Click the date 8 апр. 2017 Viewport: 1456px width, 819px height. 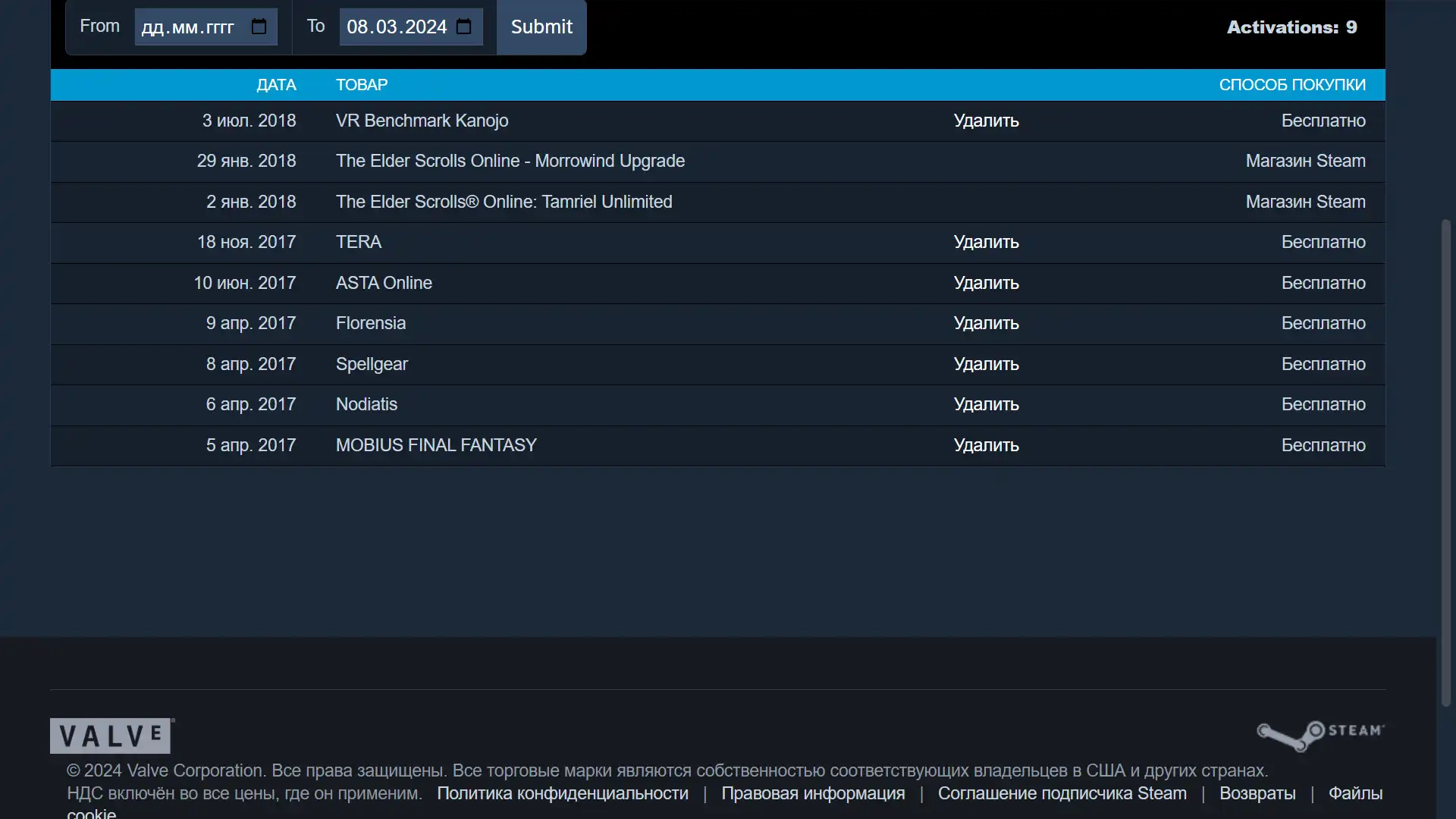click(x=251, y=364)
